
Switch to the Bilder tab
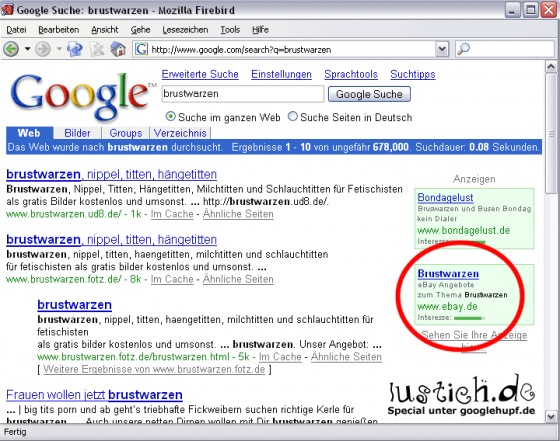(x=77, y=133)
